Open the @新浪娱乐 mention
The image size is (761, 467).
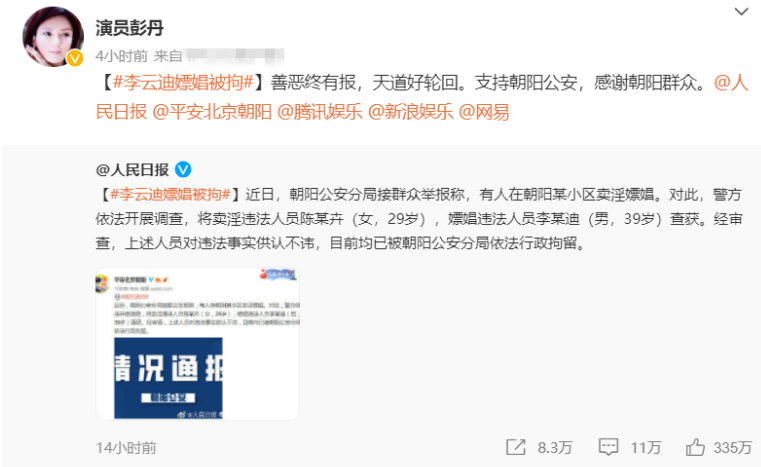pyautogui.click(x=411, y=112)
